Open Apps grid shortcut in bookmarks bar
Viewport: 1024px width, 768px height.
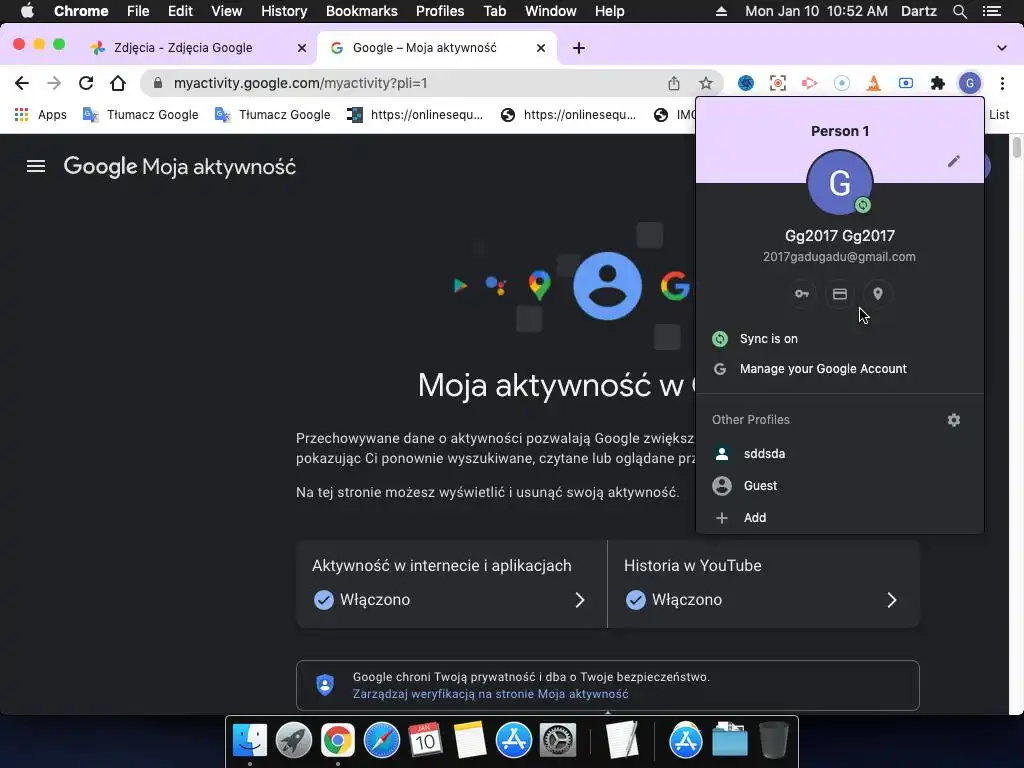coord(40,115)
